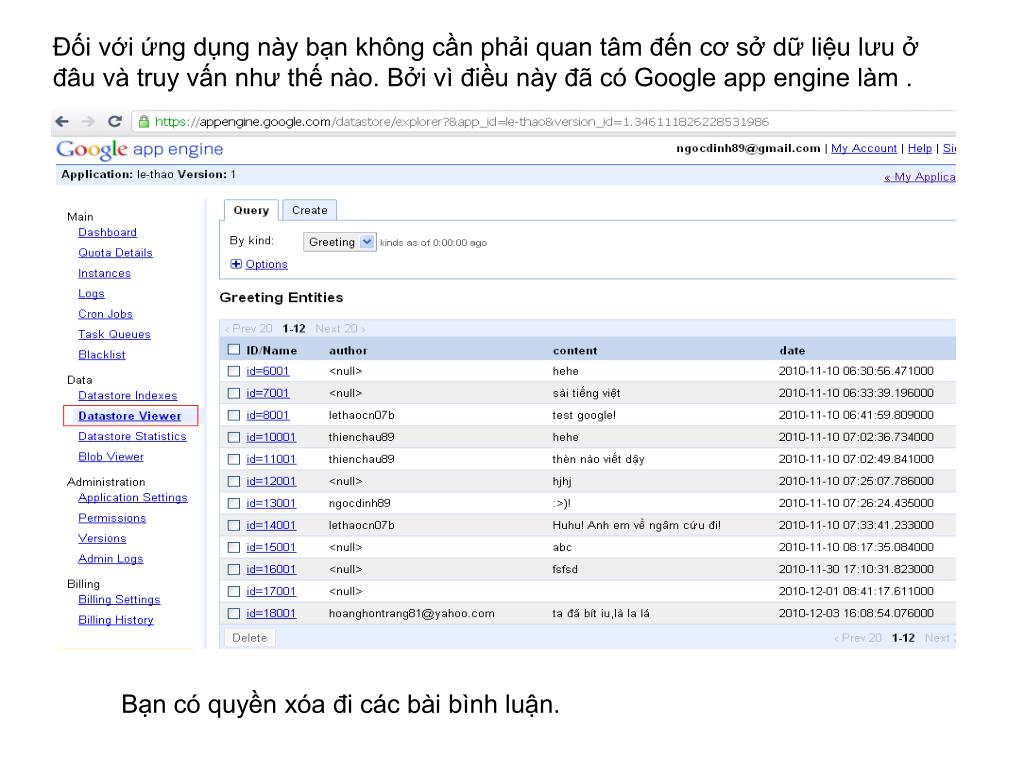
Task: Open Billing History
Action: pyautogui.click(x=116, y=620)
